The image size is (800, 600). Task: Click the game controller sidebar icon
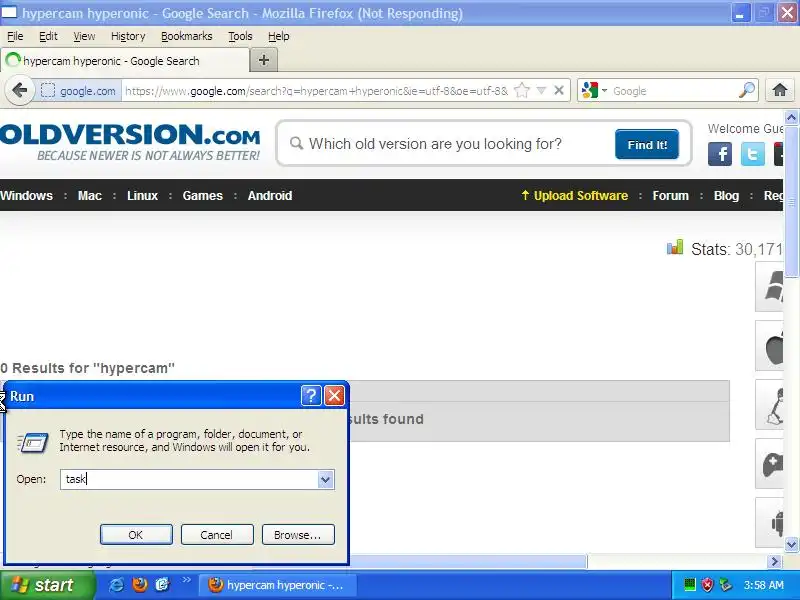pyautogui.click(x=769, y=463)
